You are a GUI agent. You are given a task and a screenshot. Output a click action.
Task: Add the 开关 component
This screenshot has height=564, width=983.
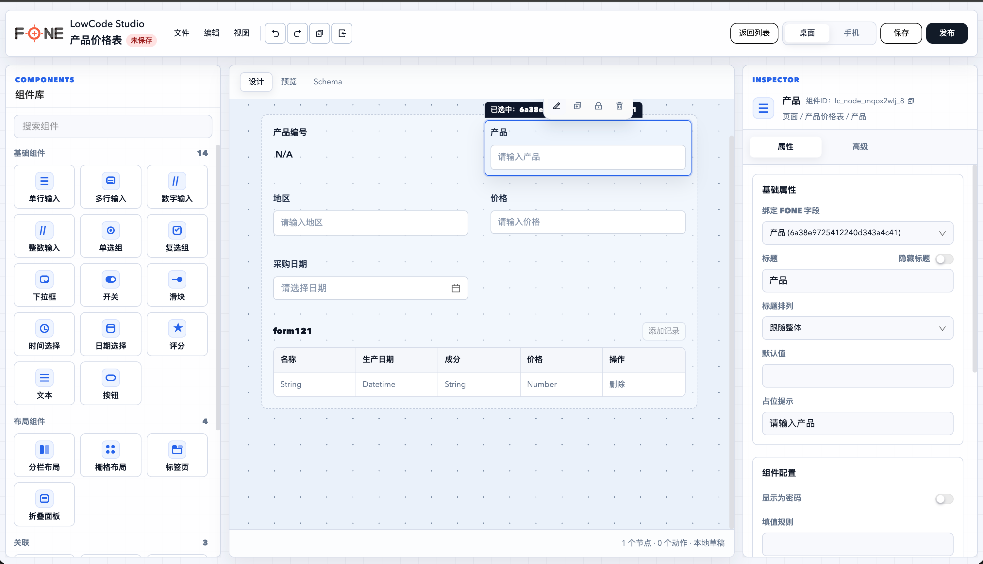111,285
